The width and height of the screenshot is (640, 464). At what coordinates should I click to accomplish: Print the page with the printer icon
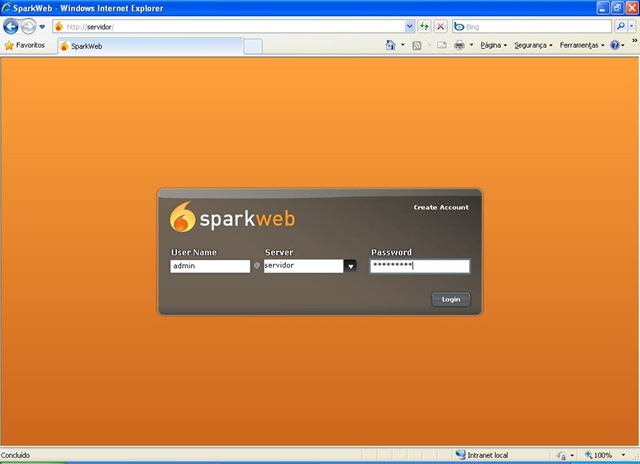460,45
